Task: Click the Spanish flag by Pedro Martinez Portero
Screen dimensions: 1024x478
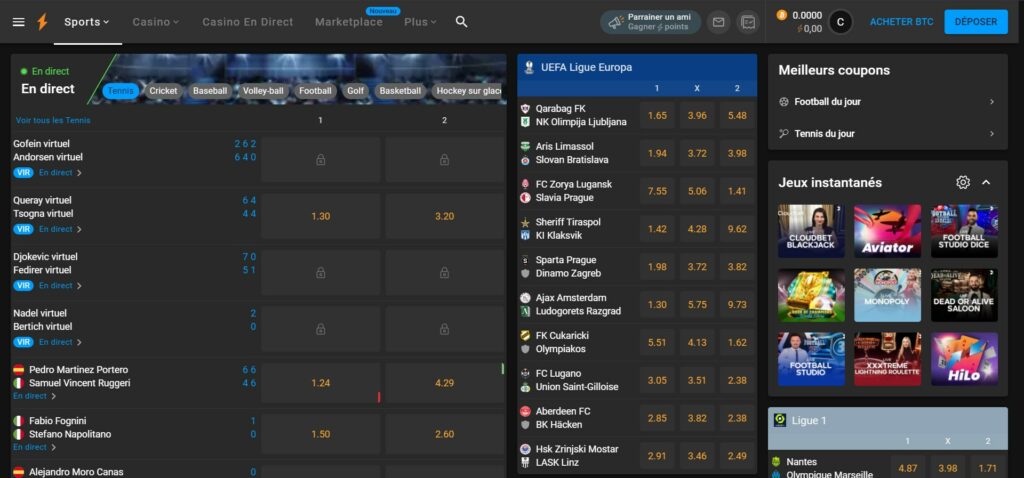Action: [18, 370]
